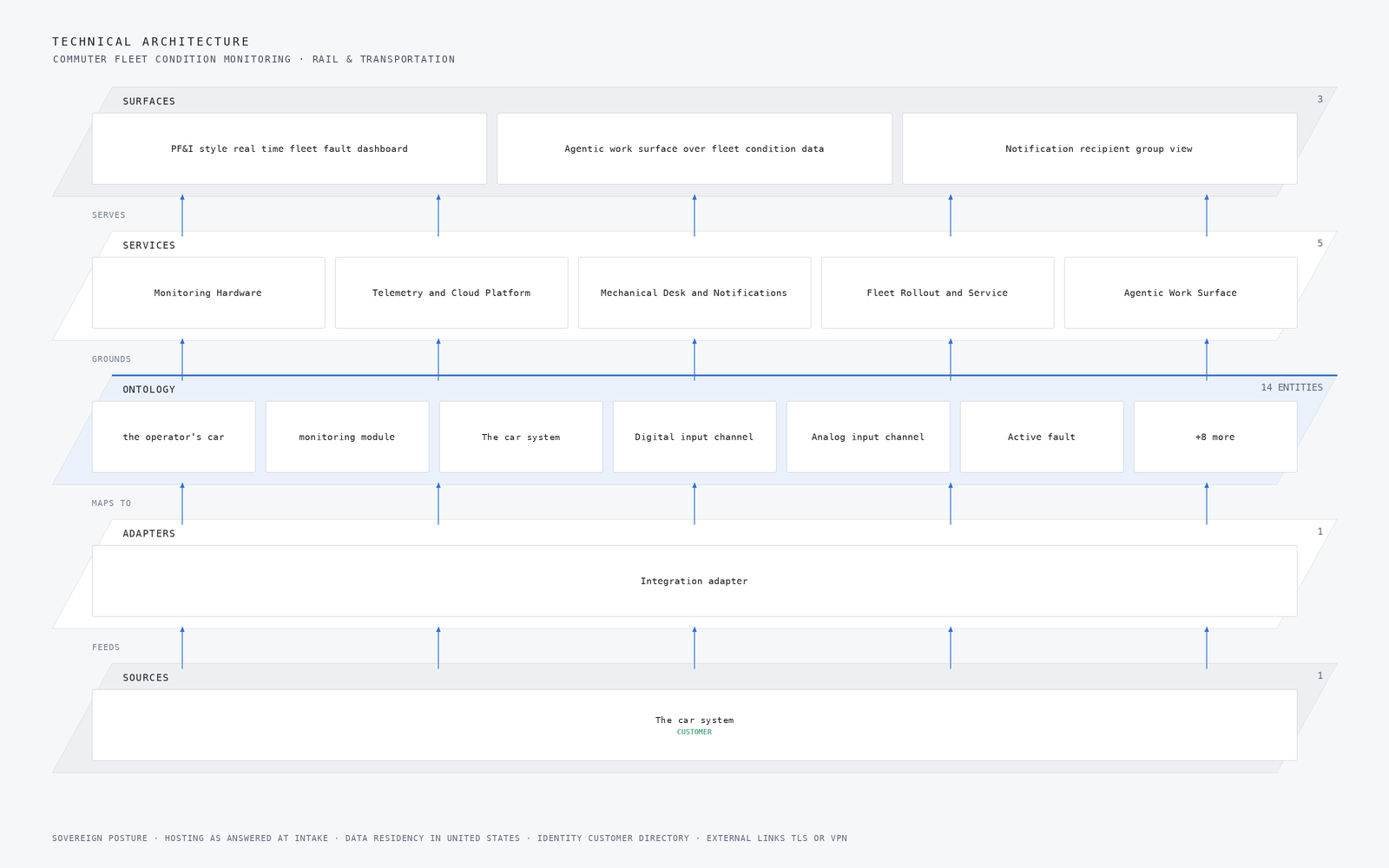
Task: Click the Agentic Work Surface service box
Action: 1181,293
